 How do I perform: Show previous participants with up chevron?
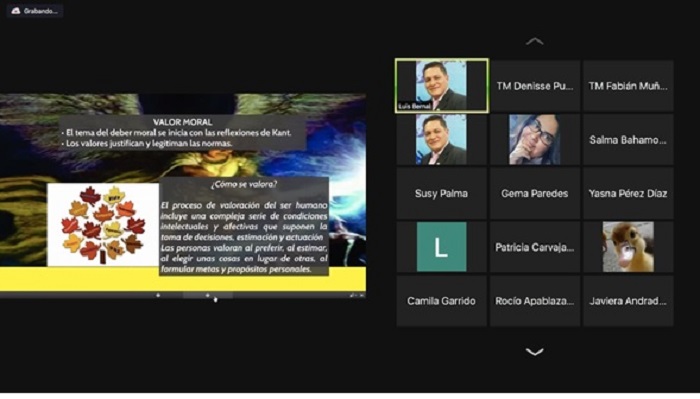pyautogui.click(x=534, y=42)
